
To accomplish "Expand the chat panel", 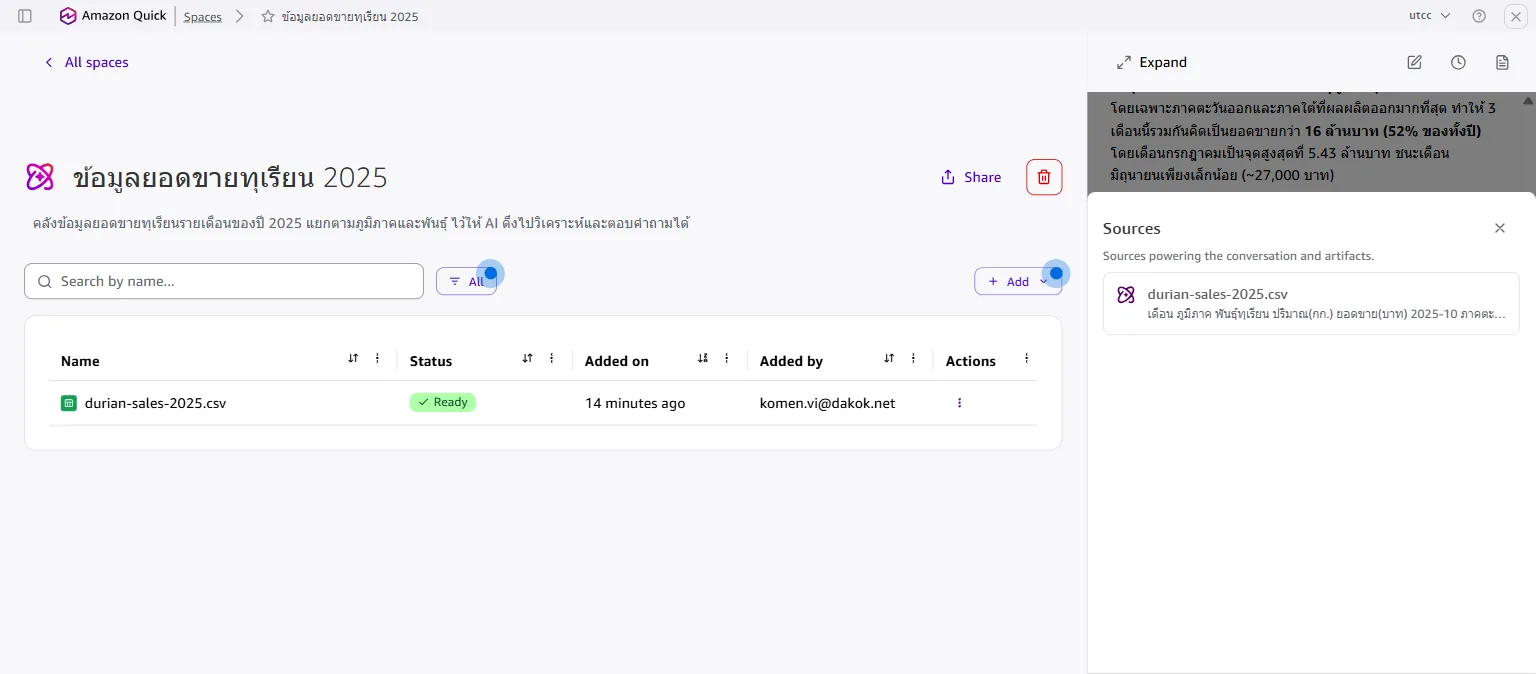I will click(x=1152, y=62).
